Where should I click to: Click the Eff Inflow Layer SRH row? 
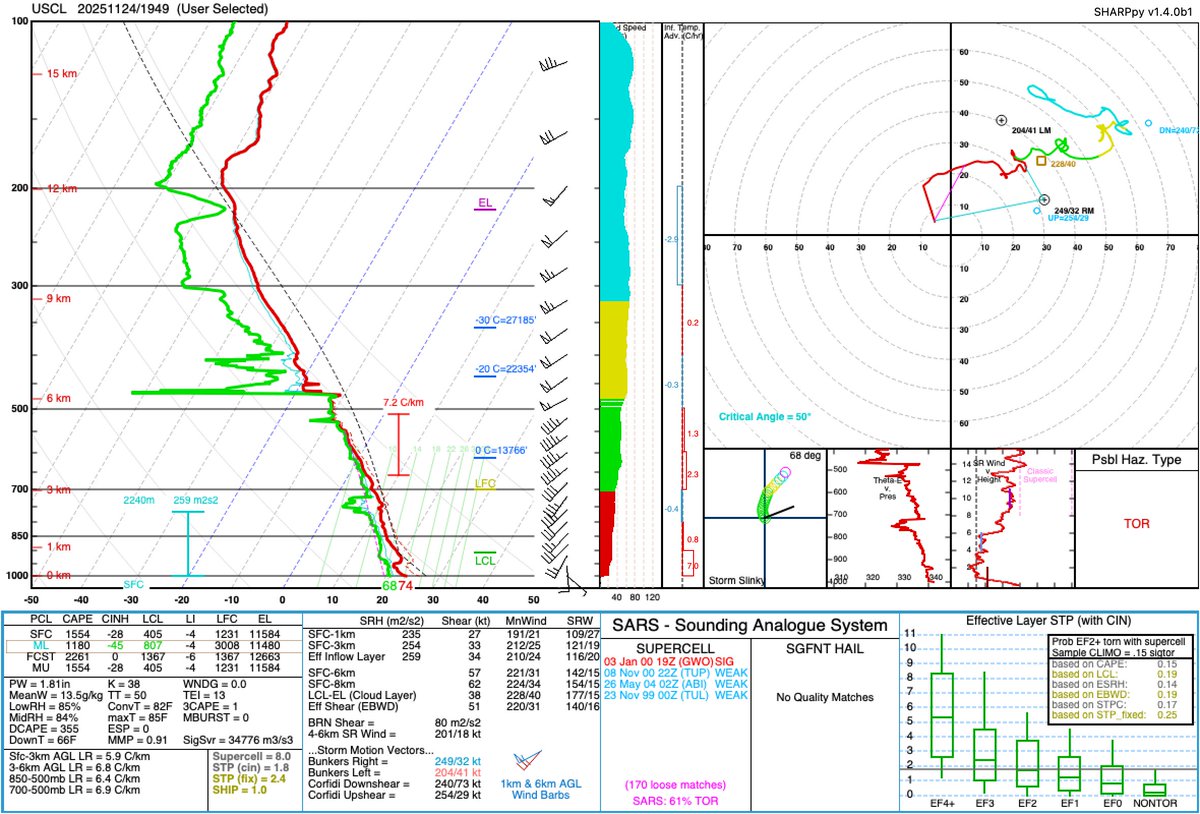[x=452, y=657]
